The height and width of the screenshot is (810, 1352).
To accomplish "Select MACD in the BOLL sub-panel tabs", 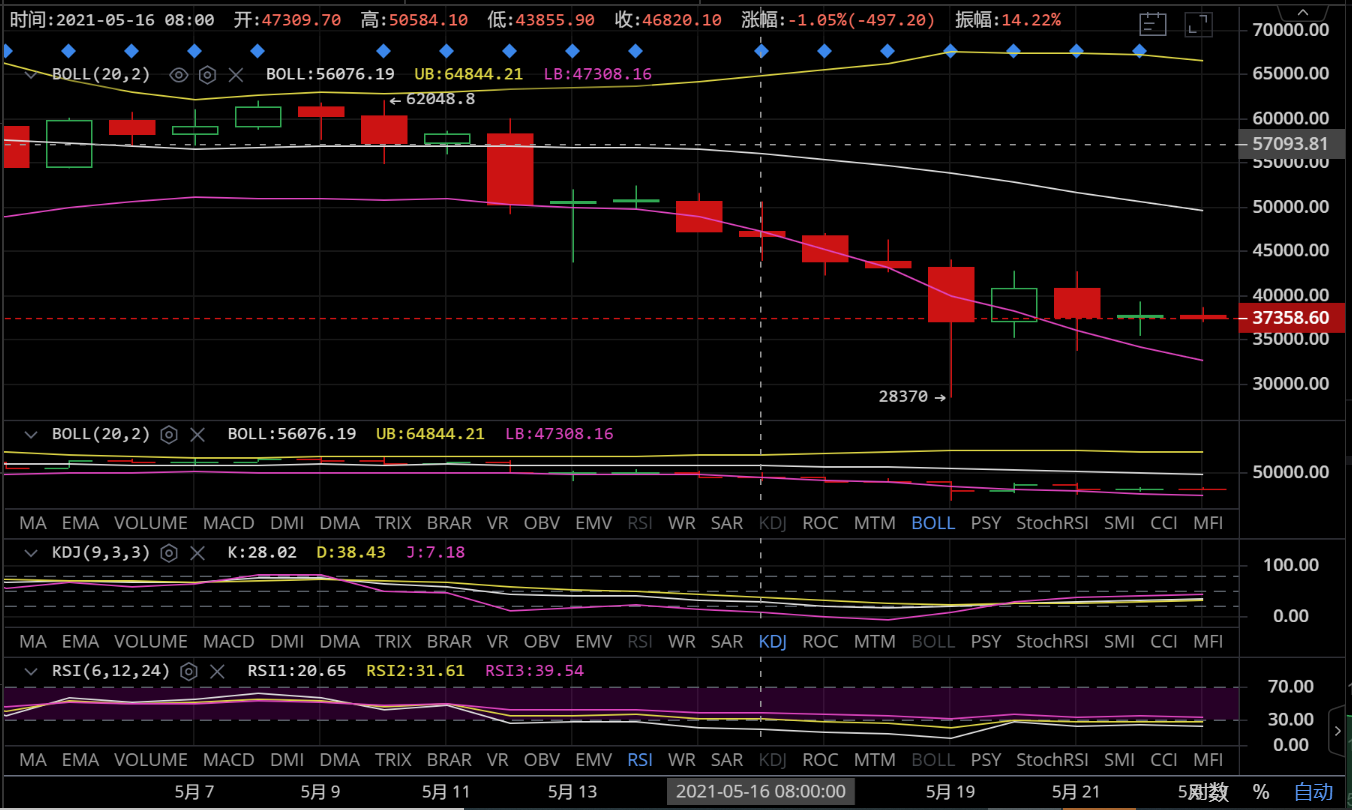I will click(x=228, y=523).
